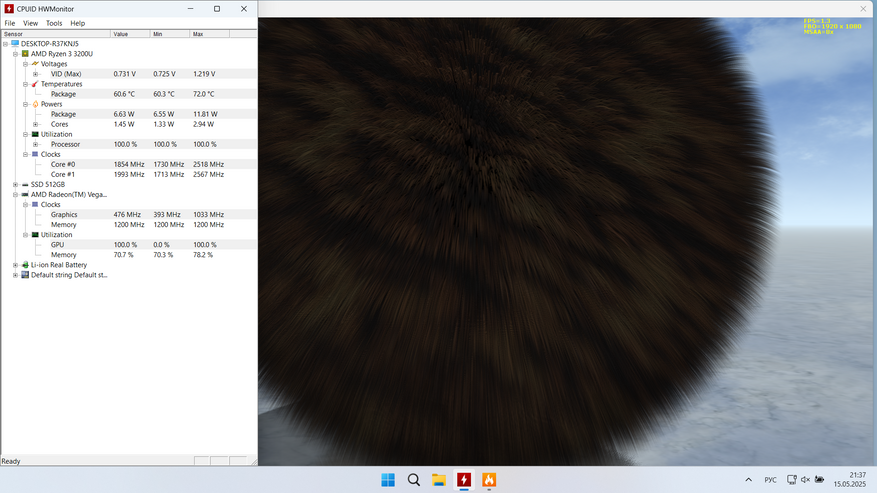Click the computer icon next to DESKTOP-R37KNJ5
877x493 pixels.
click(x=15, y=44)
